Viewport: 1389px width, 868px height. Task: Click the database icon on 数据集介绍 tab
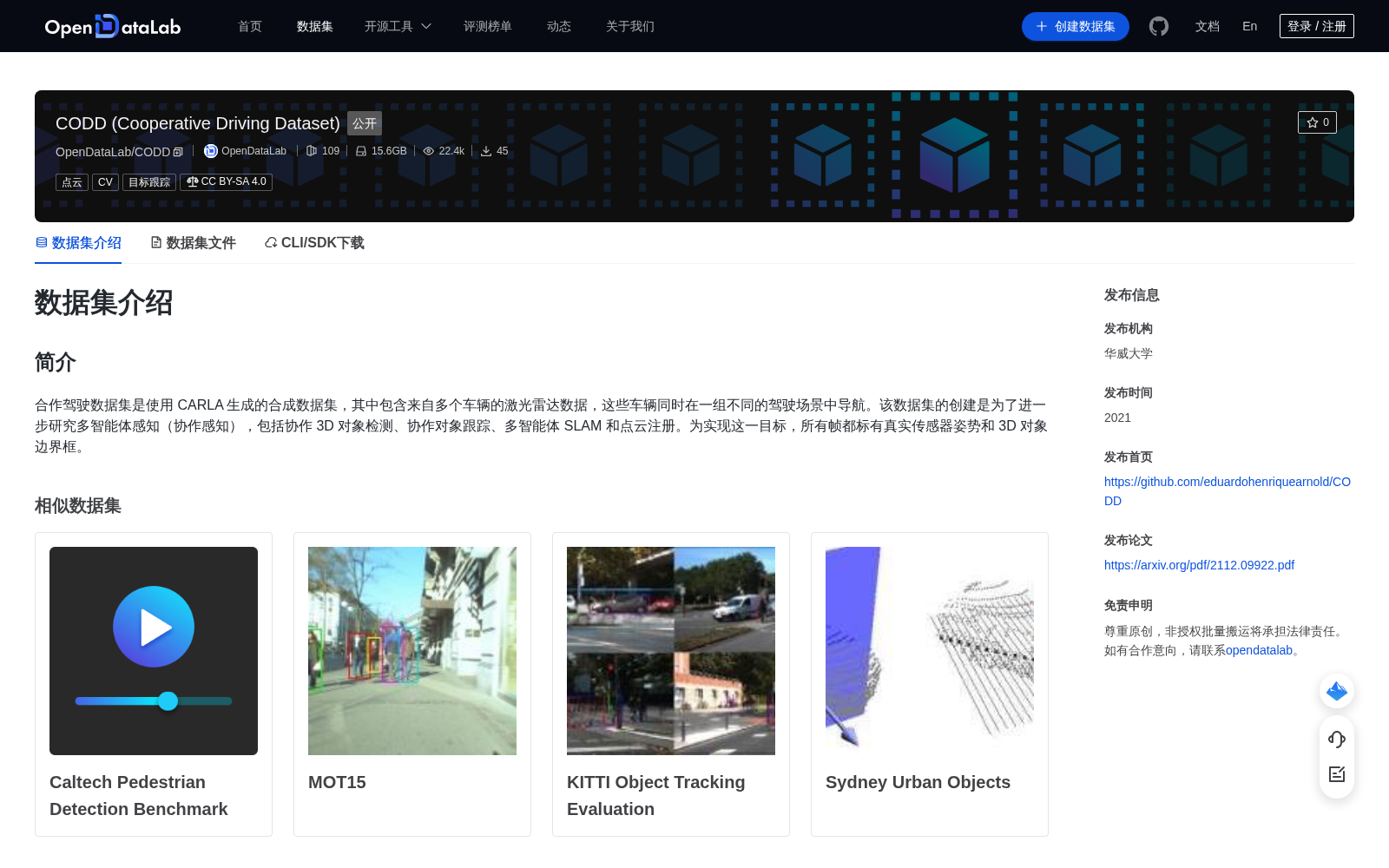click(x=42, y=242)
